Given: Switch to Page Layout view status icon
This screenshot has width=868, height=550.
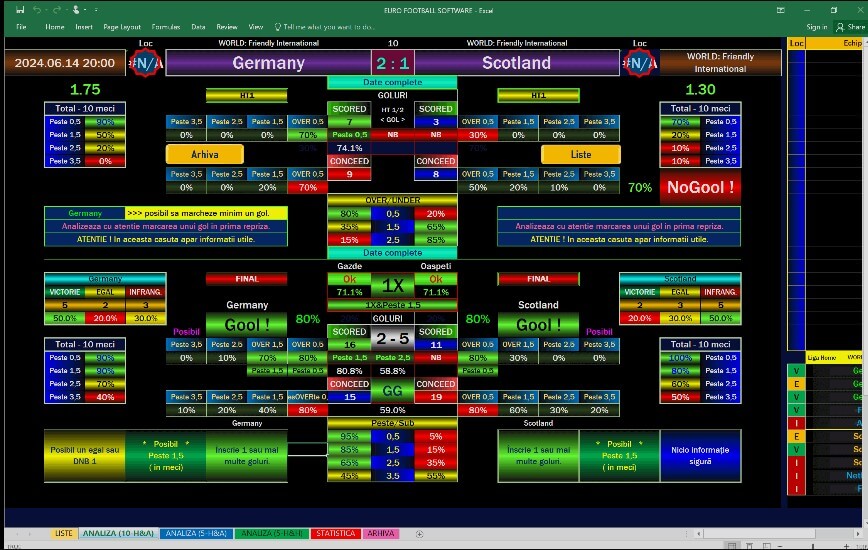Looking at the screenshot, I should point(750,546).
